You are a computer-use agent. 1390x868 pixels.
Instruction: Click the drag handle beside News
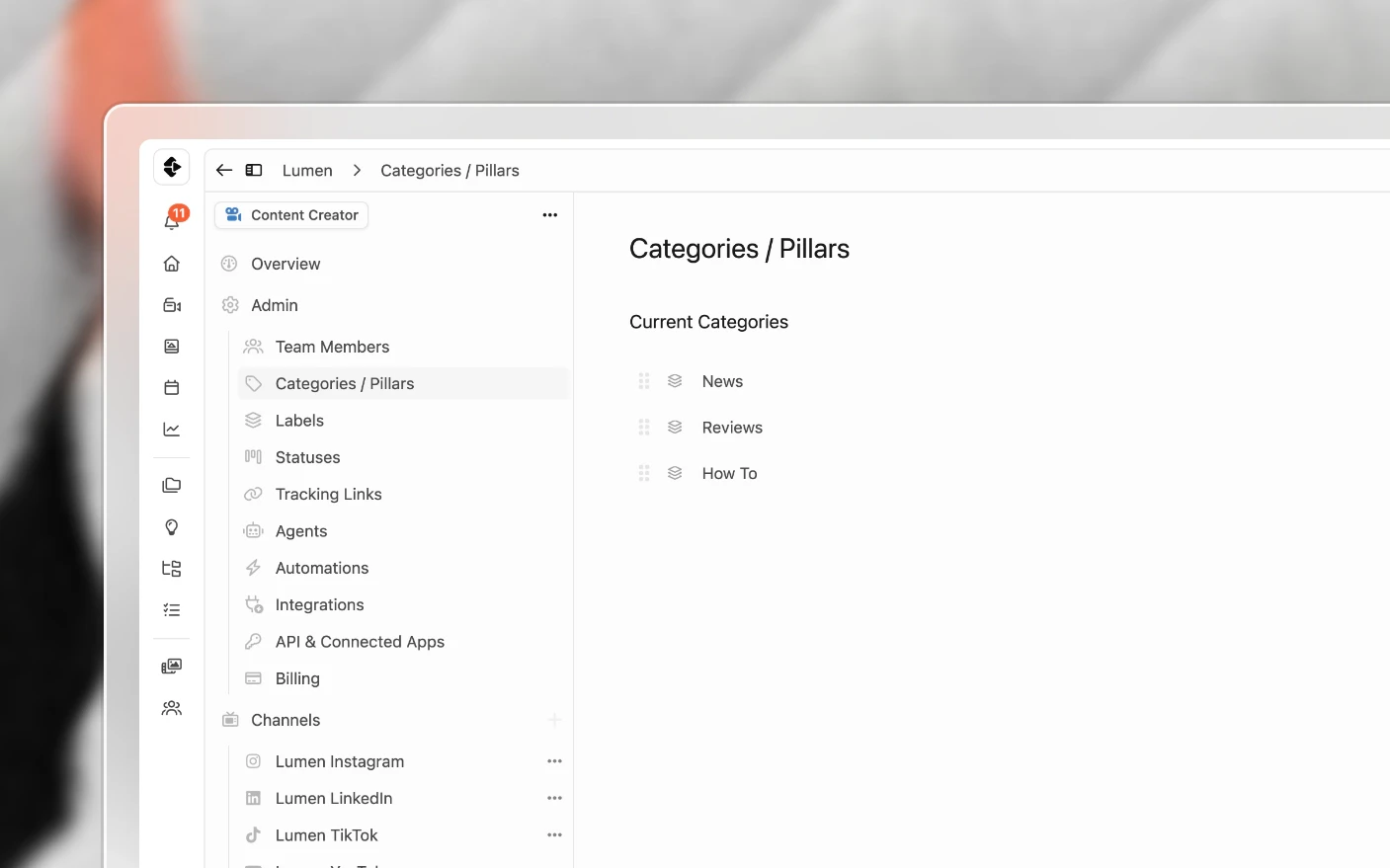pyautogui.click(x=644, y=381)
